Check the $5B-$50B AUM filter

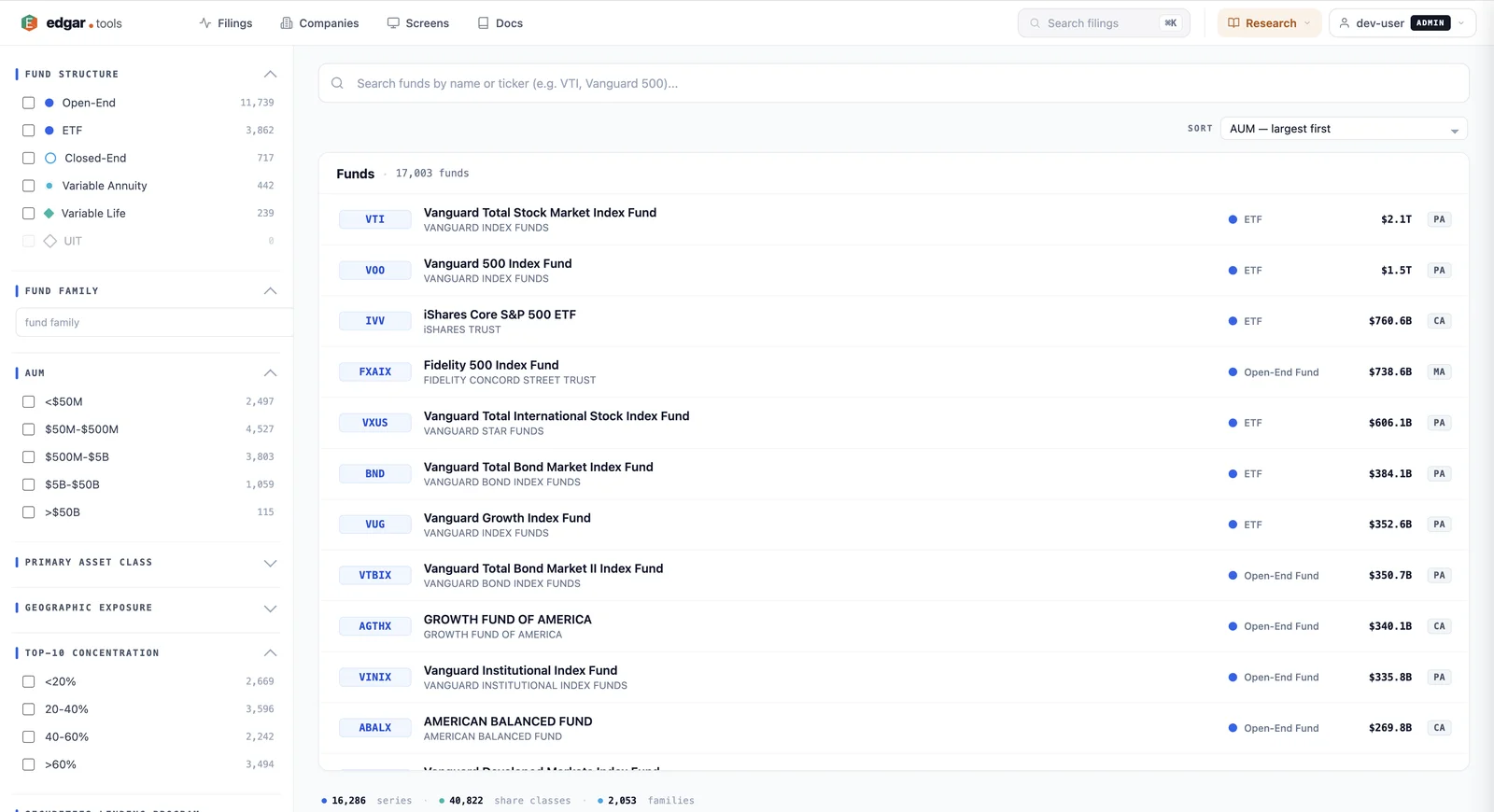[29, 485]
